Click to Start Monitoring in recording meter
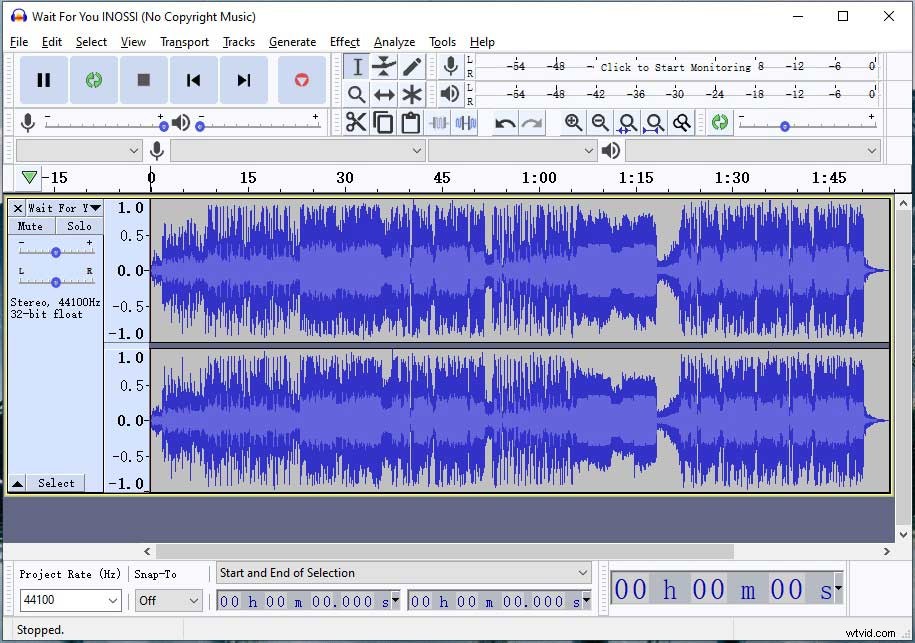The width and height of the screenshot is (915, 643). pyautogui.click(x=672, y=67)
